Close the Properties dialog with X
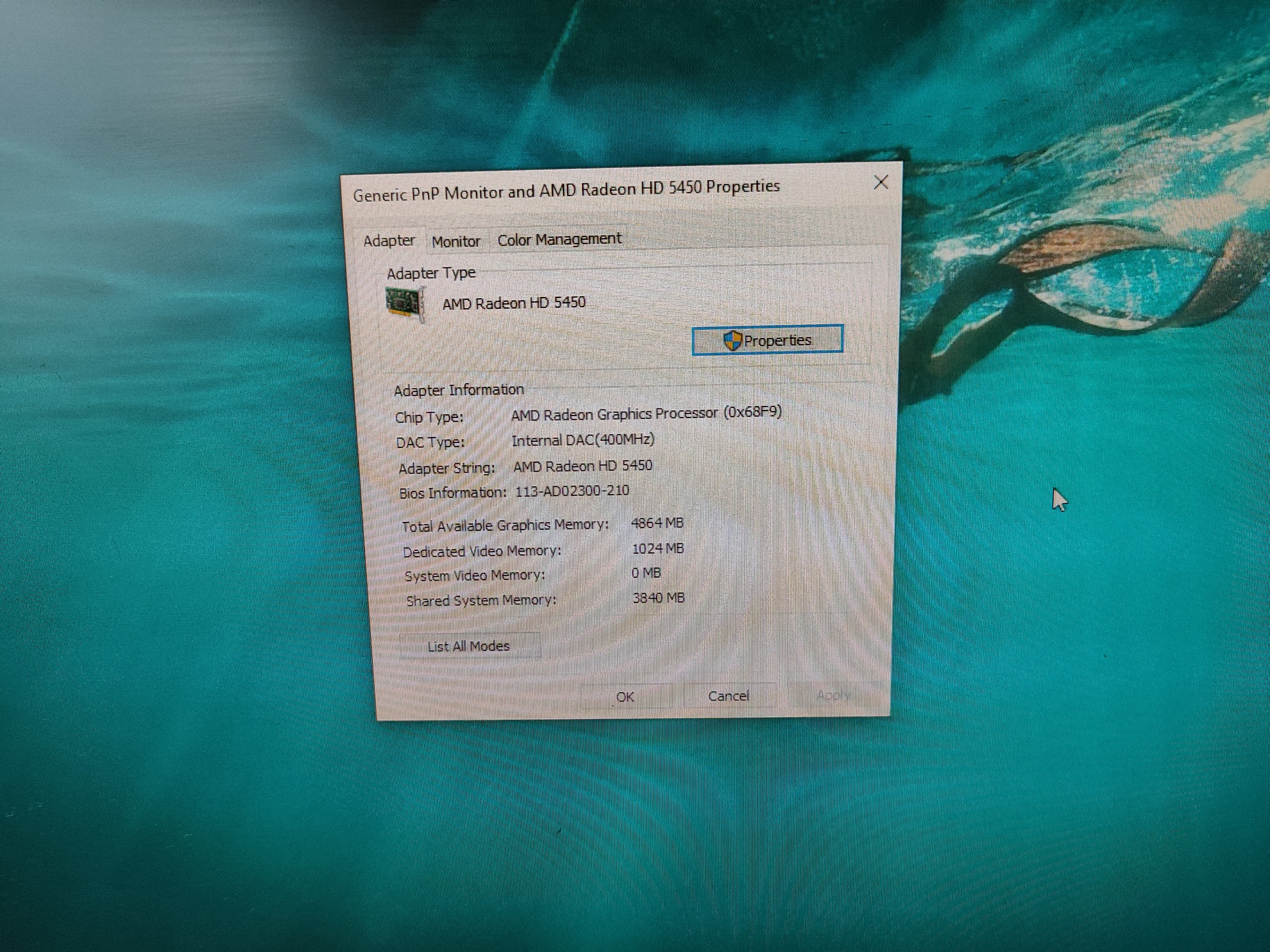 (880, 182)
